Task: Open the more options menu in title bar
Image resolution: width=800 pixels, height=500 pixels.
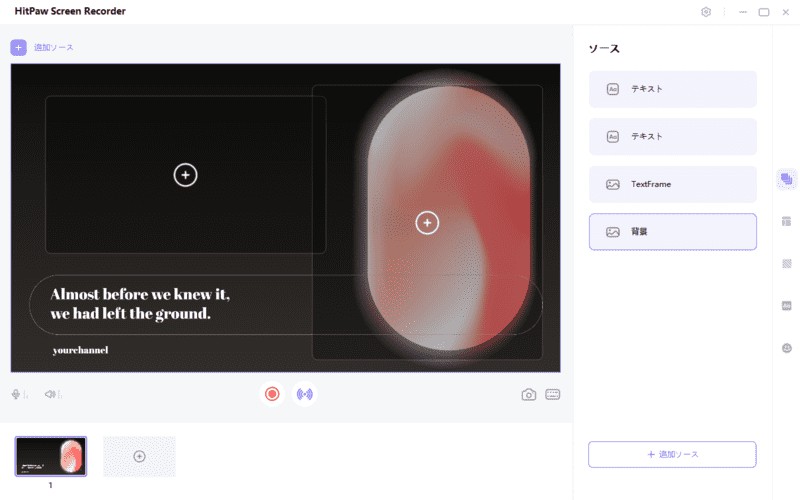Action: point(724,12)
